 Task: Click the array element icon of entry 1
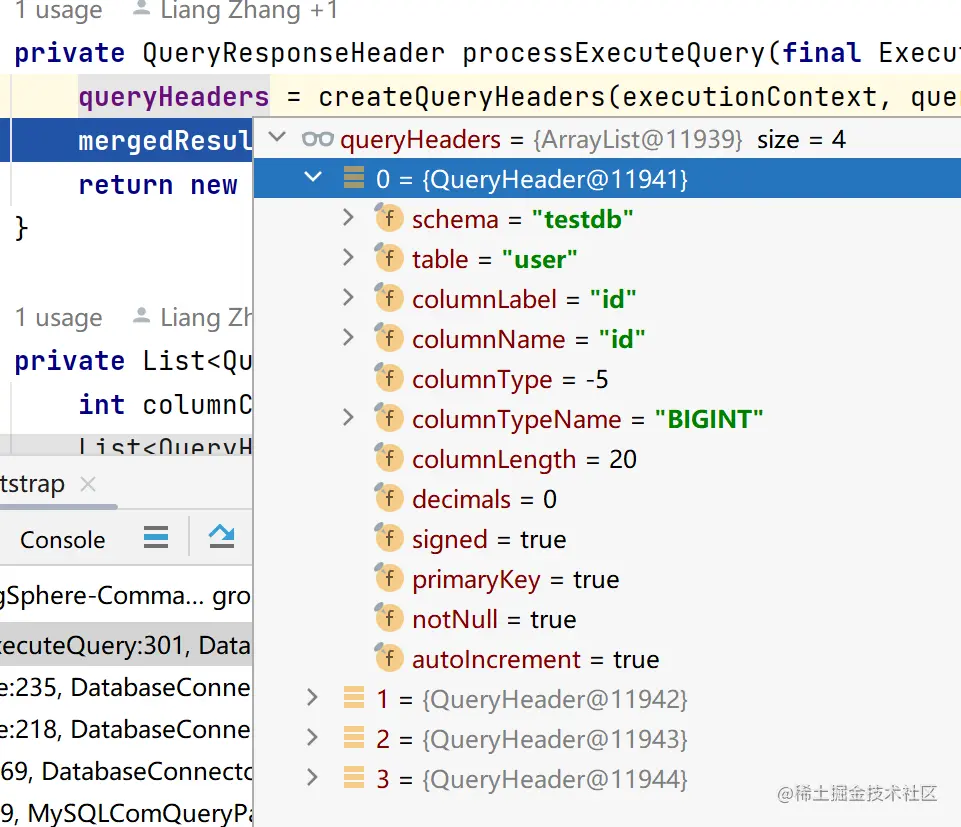354,698
